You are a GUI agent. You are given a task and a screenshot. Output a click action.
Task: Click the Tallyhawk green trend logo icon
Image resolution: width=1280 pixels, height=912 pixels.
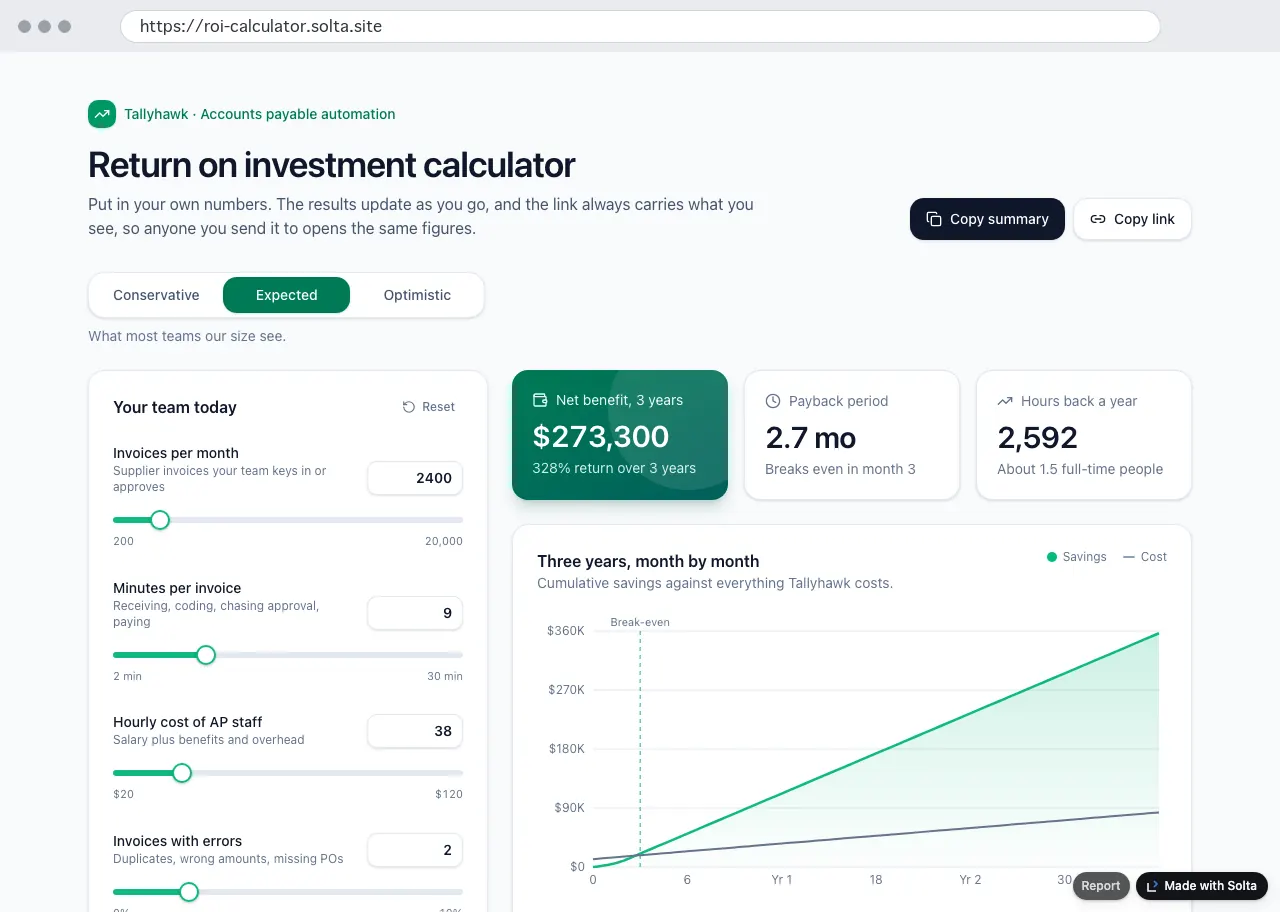coord(102,114)
